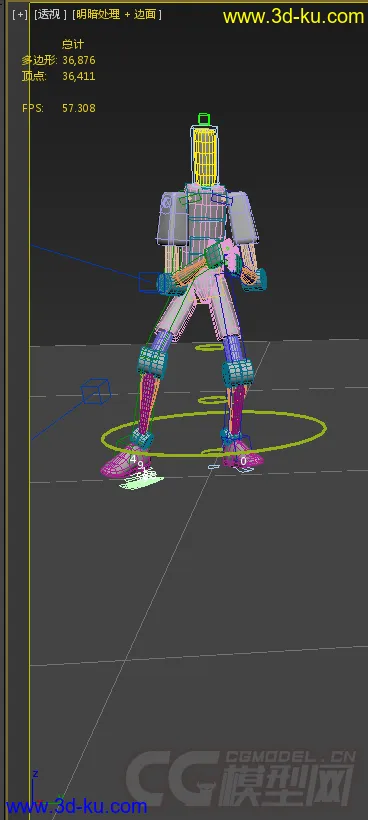Open the 明暗处理 + 边面 shading menu

pyautogui.click(x=117, y=15)
